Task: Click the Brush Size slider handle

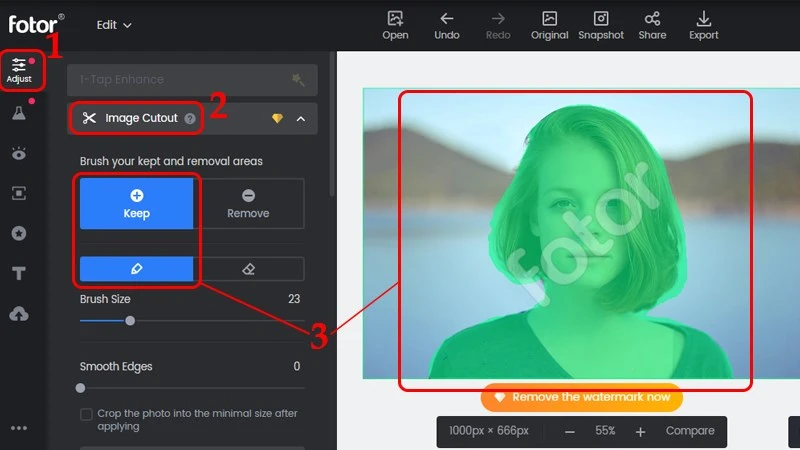Action: pyautogui.click(x=130, y=321)
